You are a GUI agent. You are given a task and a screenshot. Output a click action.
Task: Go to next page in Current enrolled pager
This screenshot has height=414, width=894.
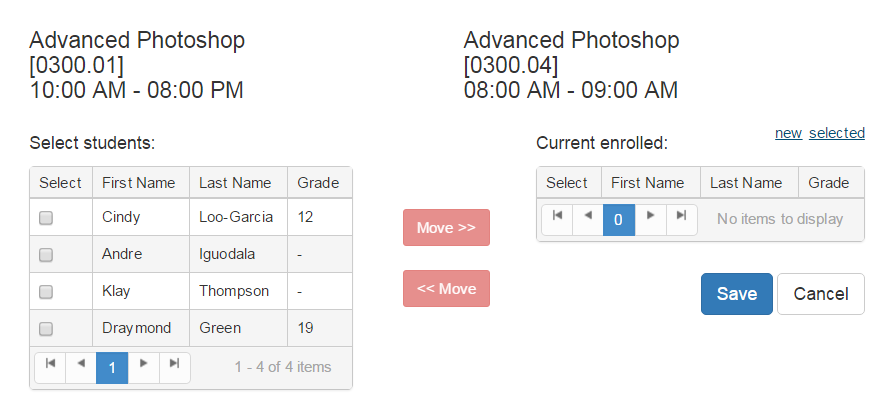coord(650,219)
